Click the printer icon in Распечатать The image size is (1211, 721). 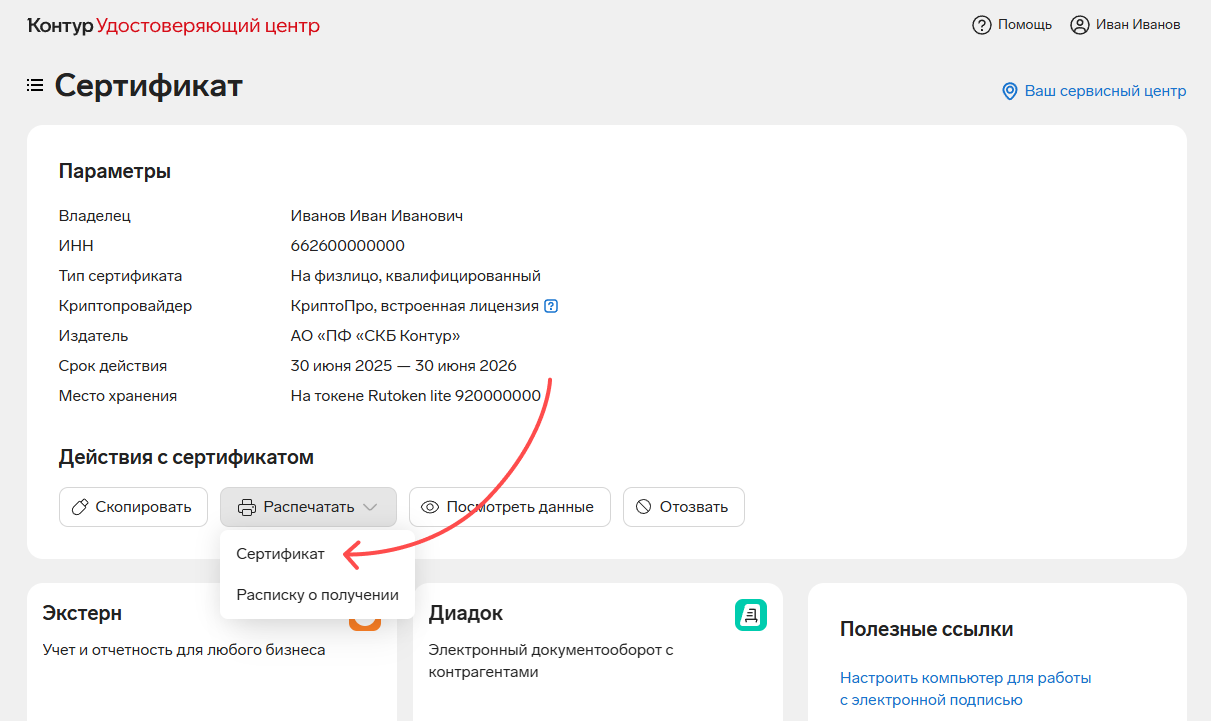coord(247,507)
